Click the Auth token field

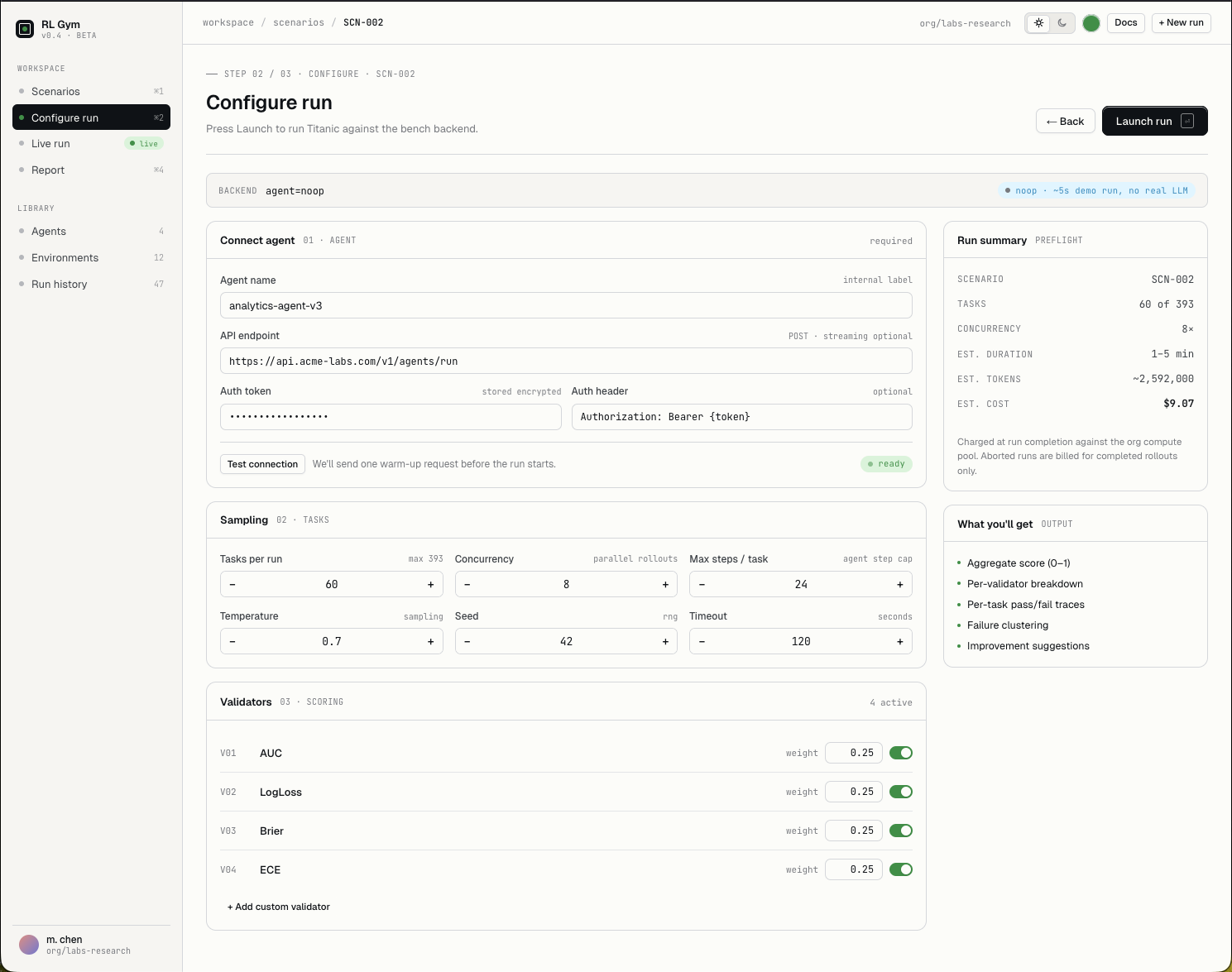391,416
